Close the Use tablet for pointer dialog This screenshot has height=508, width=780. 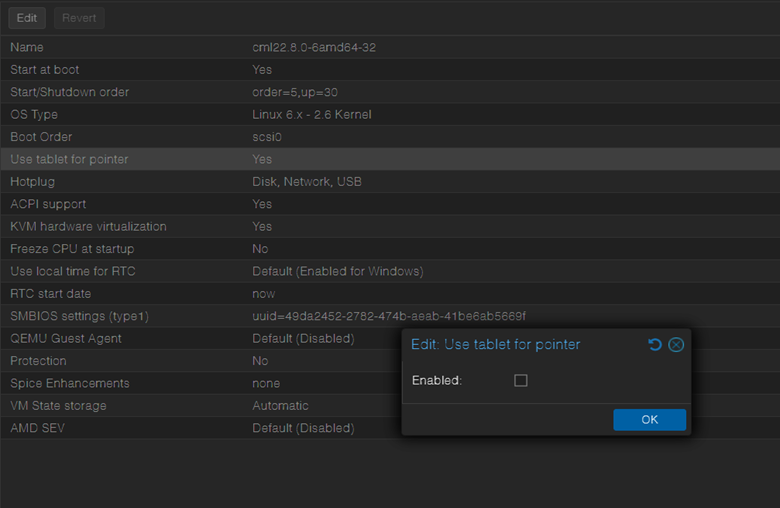(676, 344)
